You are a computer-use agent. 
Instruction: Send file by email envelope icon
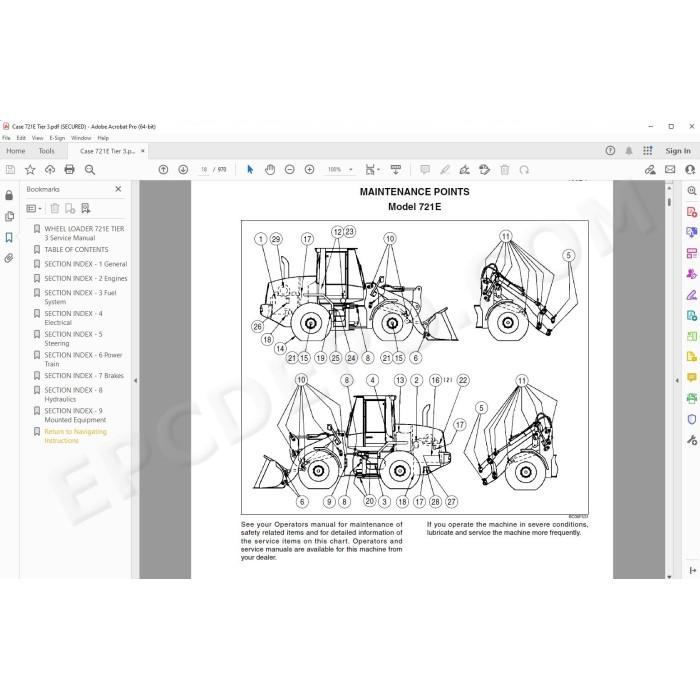[x=670, y=170]
